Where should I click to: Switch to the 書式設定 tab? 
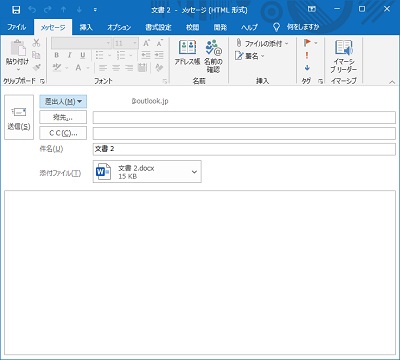tap(158, 27)
